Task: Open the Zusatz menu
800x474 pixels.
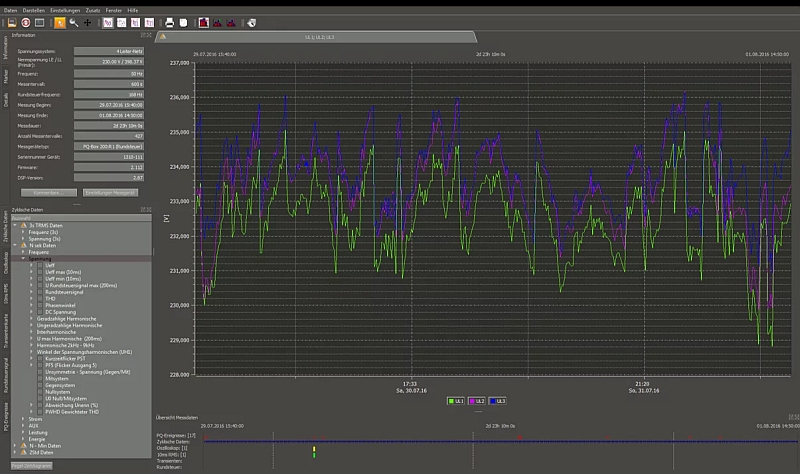Action: tap(93, 10)
